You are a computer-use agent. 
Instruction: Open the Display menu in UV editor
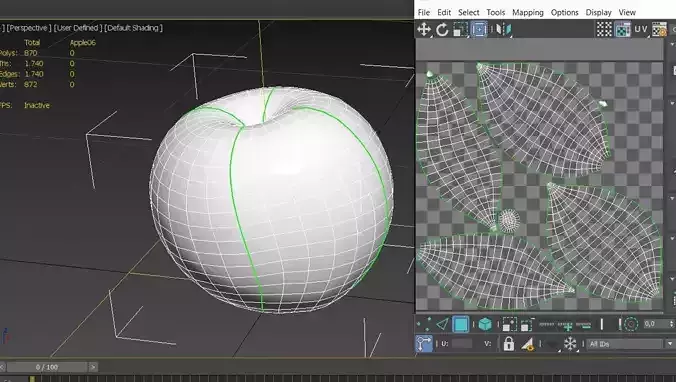(598, 13)
